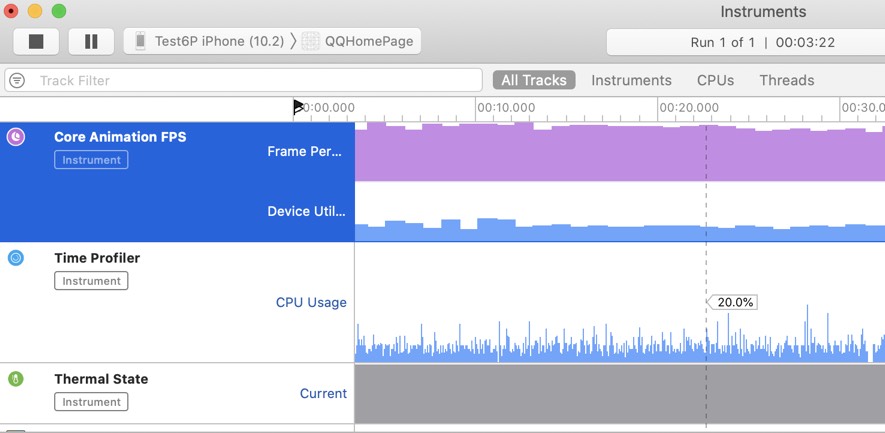Click the QQHomePage app target icon
This screenshot has width=885, height=433.
click(x=311, y=41)
